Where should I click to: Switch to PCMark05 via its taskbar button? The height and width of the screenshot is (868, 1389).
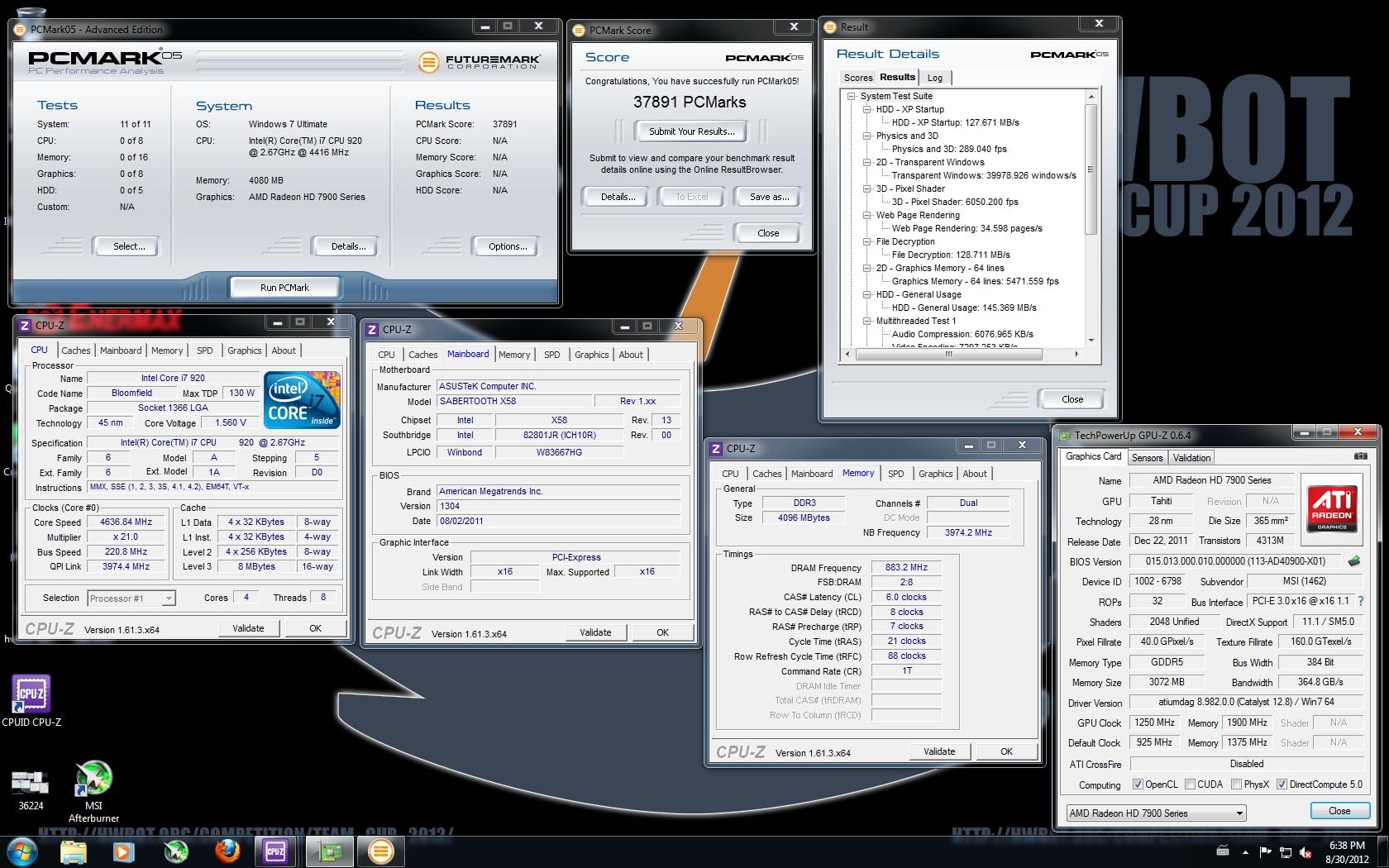point(380,851)
